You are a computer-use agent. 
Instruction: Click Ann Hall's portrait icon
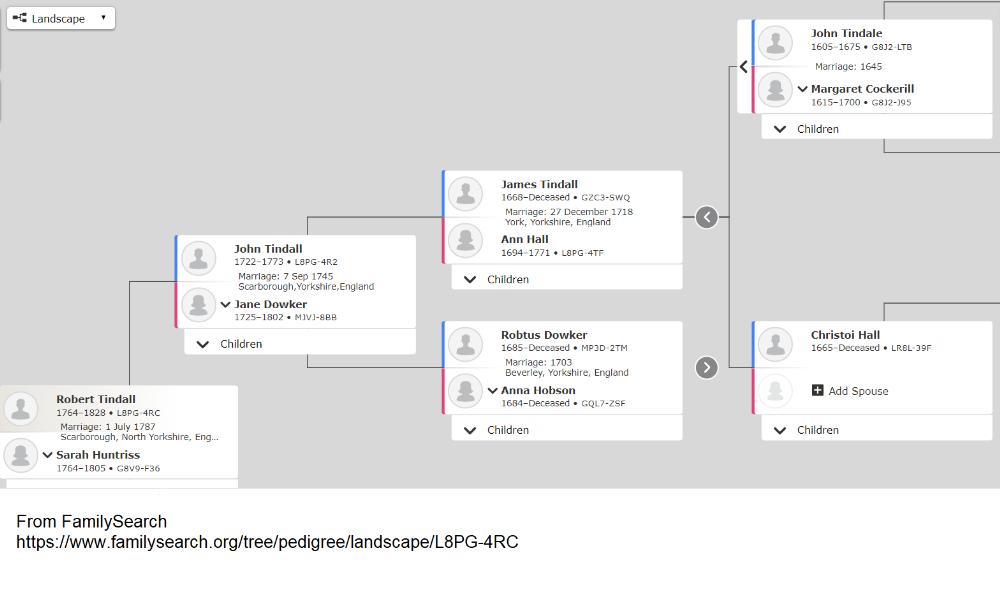coord(465,241)
